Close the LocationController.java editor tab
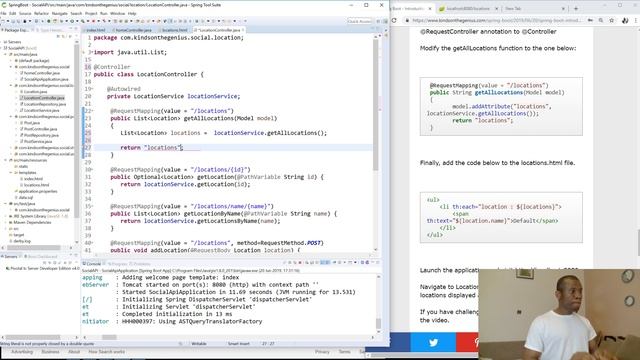Viewport: 640px width, 360px height. (243, 30)
